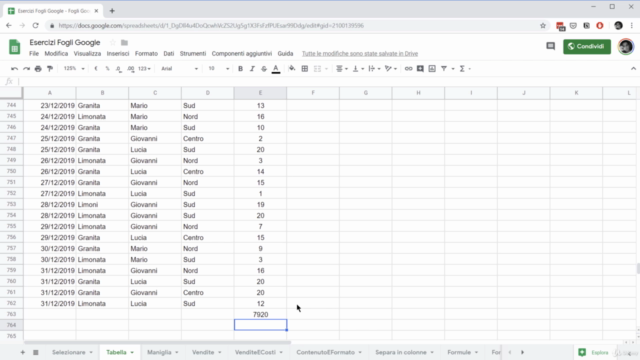Click the account avatar
This screenshot has width=640, height=360.
point(626,47)
